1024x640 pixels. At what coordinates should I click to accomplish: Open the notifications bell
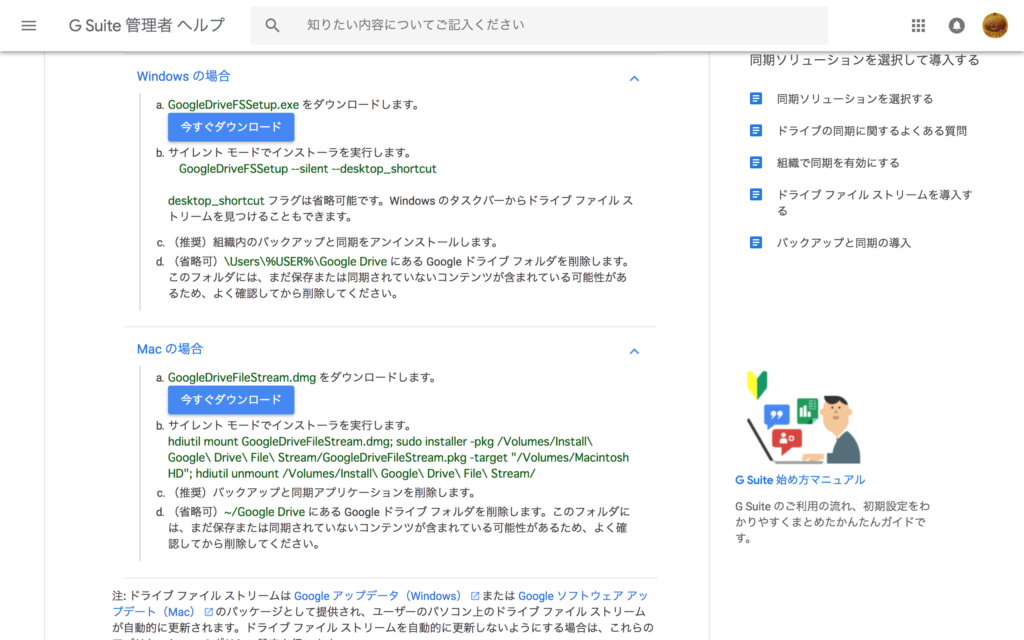point(956,25)
